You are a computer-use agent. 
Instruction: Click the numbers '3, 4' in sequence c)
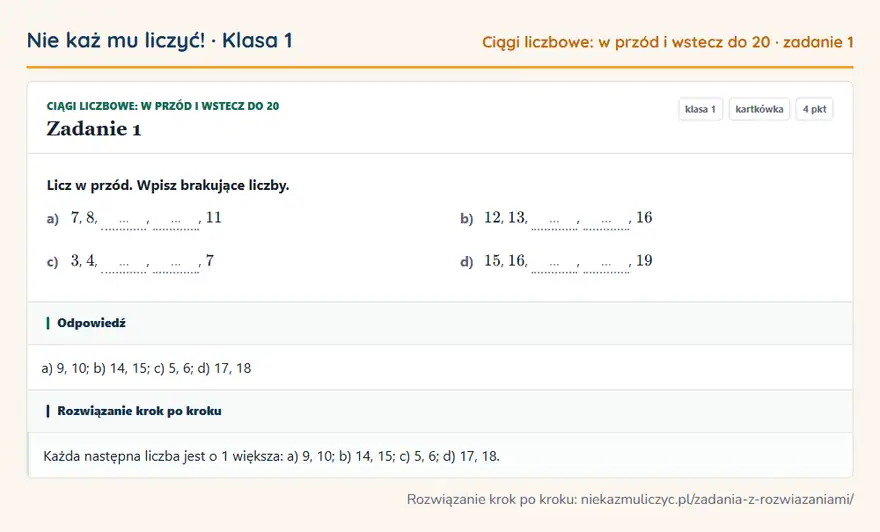tap(84, 260)
